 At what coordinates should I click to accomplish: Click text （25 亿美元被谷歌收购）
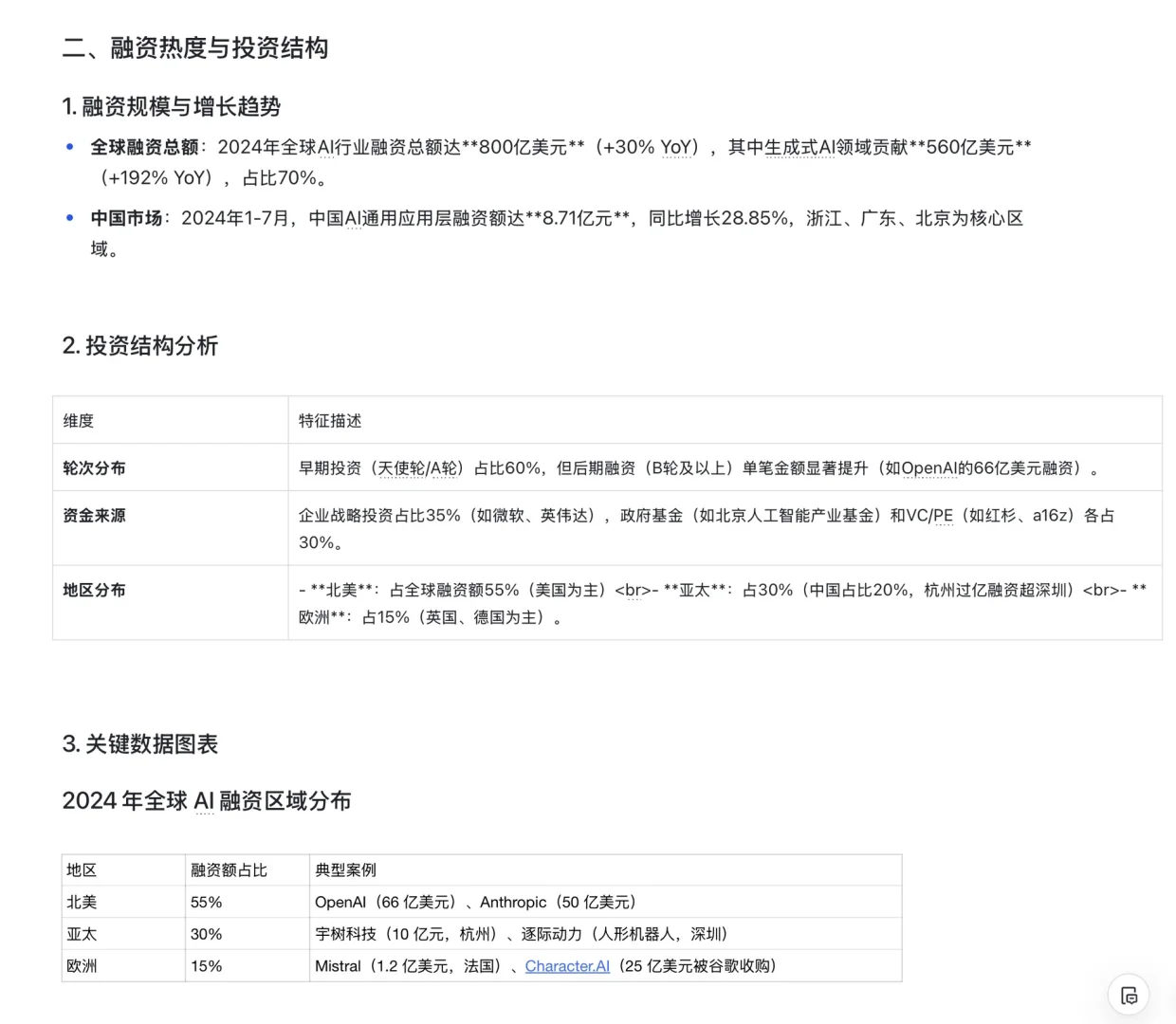tap(698, 966)
